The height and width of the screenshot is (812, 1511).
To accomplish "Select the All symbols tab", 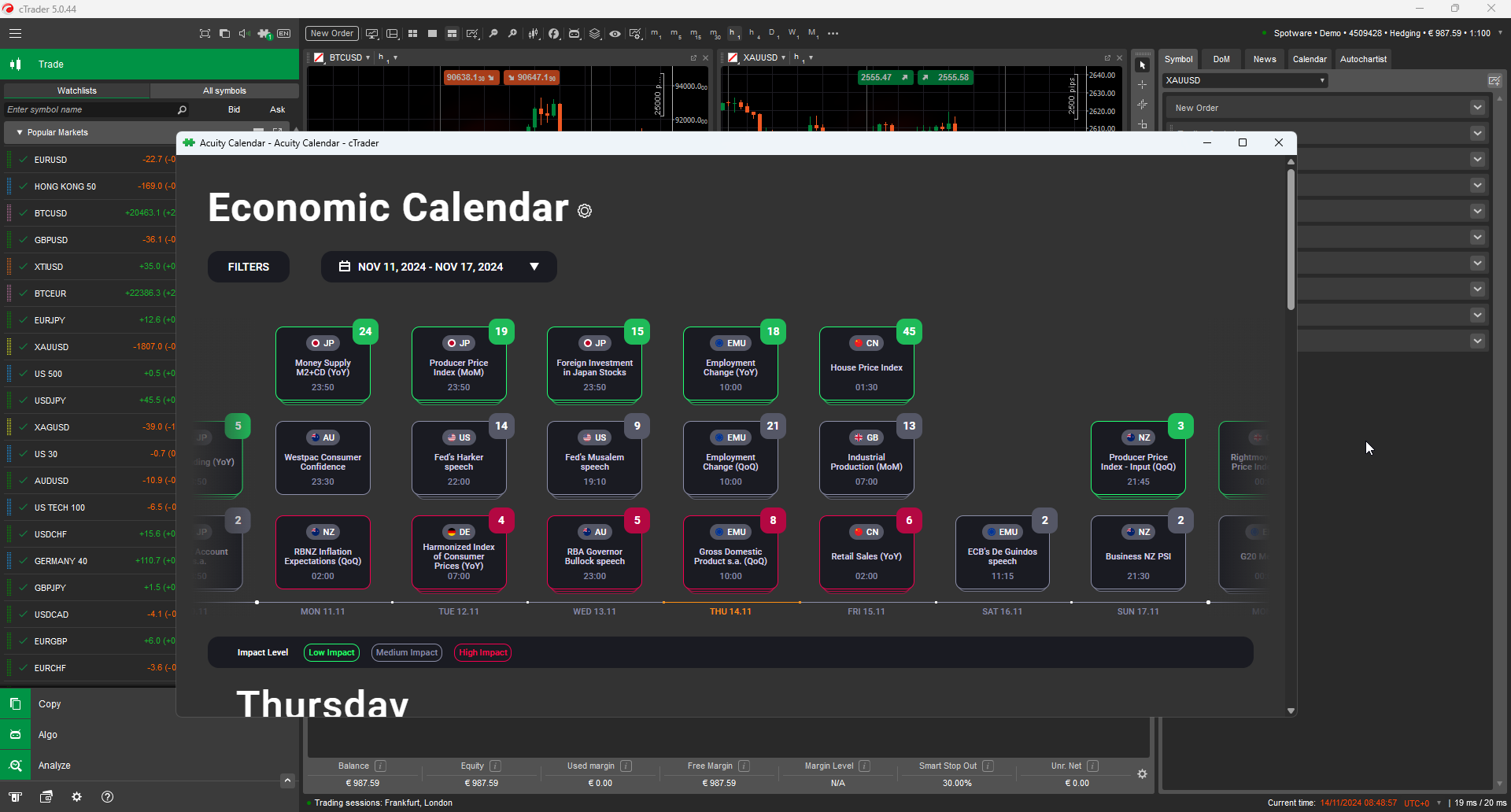I will tap(224, 90).
